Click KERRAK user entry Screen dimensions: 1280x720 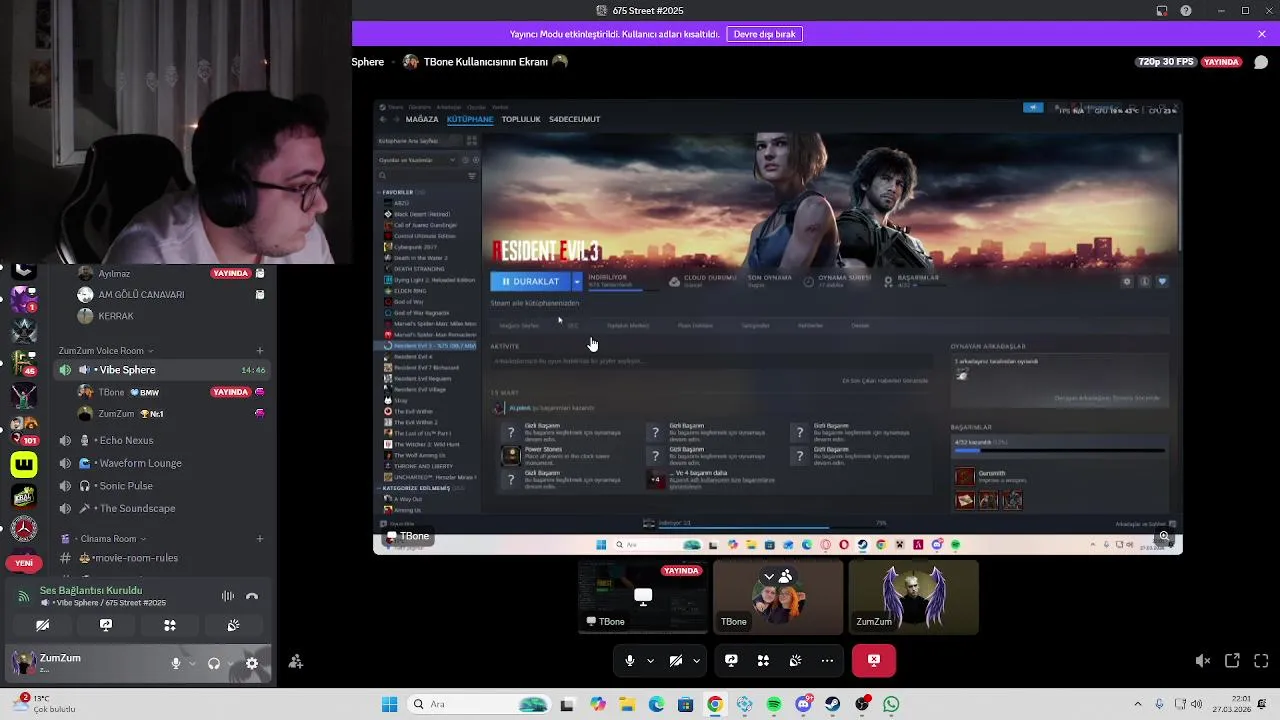click(170, 316)
